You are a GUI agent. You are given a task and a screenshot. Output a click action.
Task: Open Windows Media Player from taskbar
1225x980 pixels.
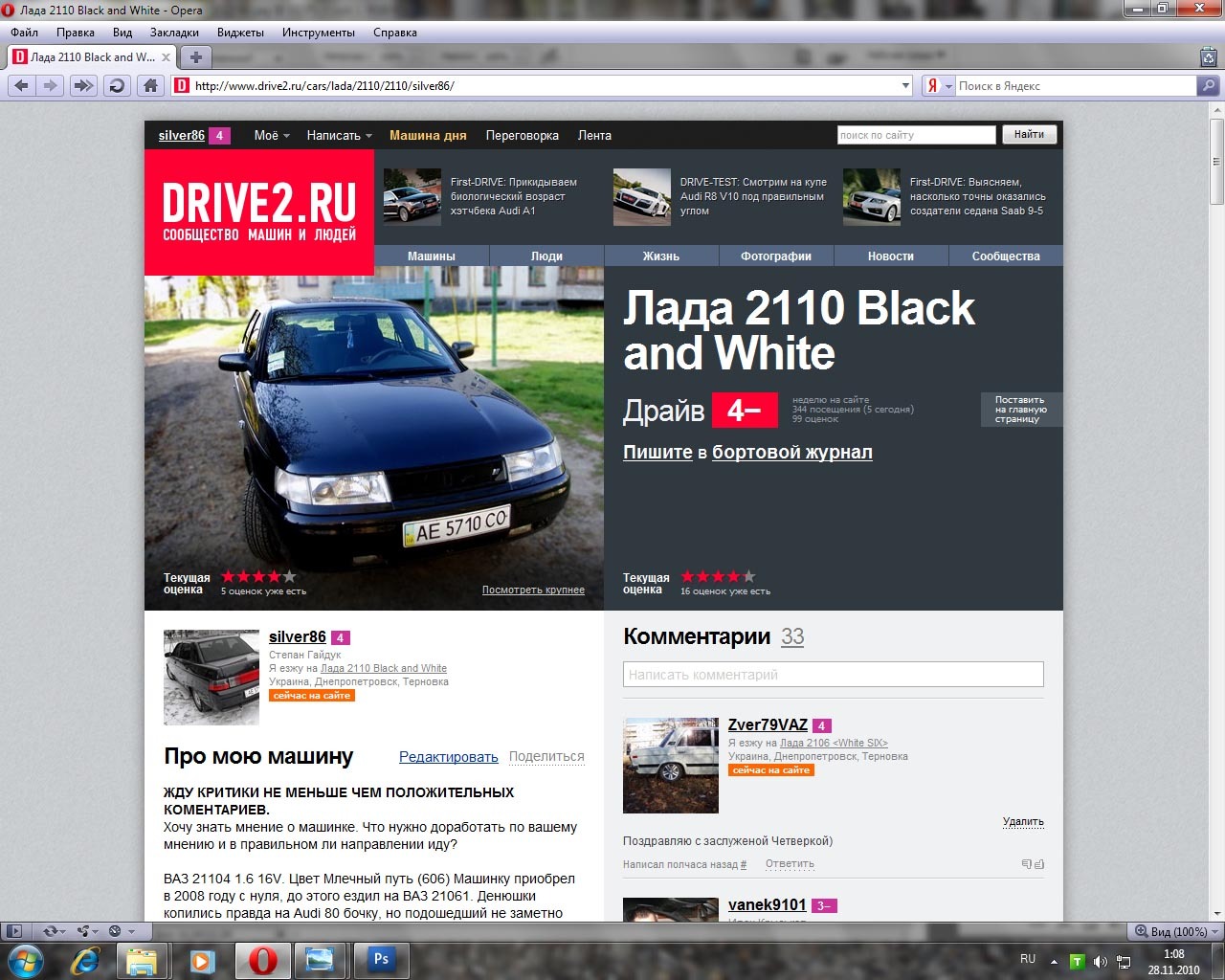(201, 960)
